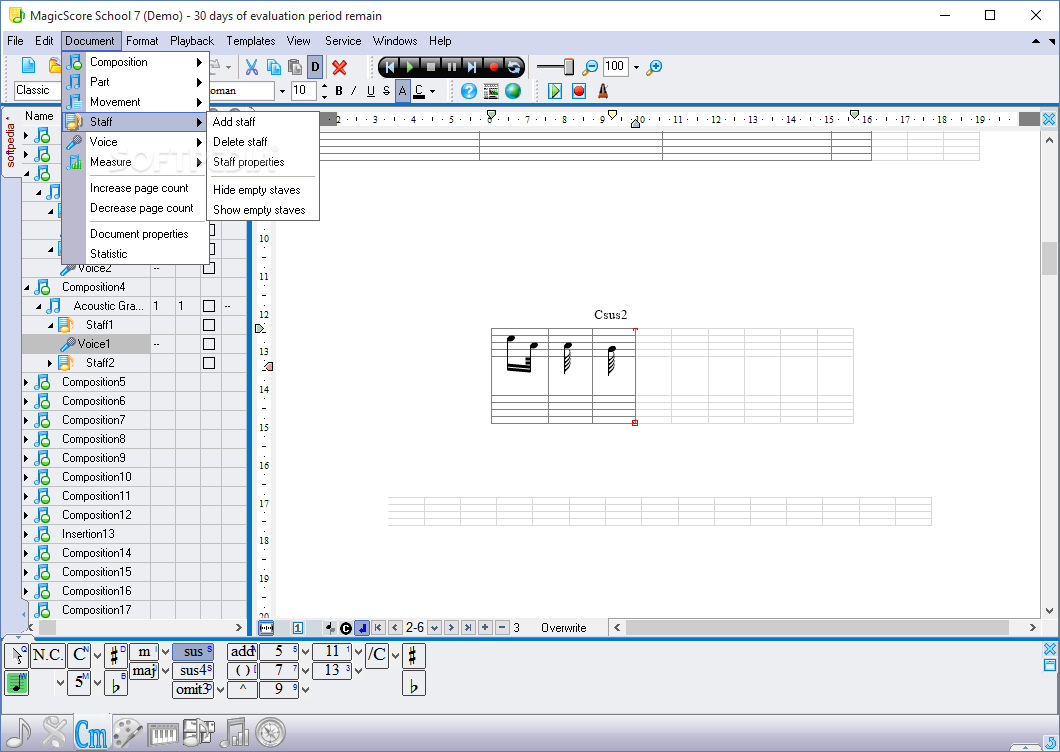Screen dimensions: 1060x752
Task: Click the zoom slider handle
Action: [569, 67]
